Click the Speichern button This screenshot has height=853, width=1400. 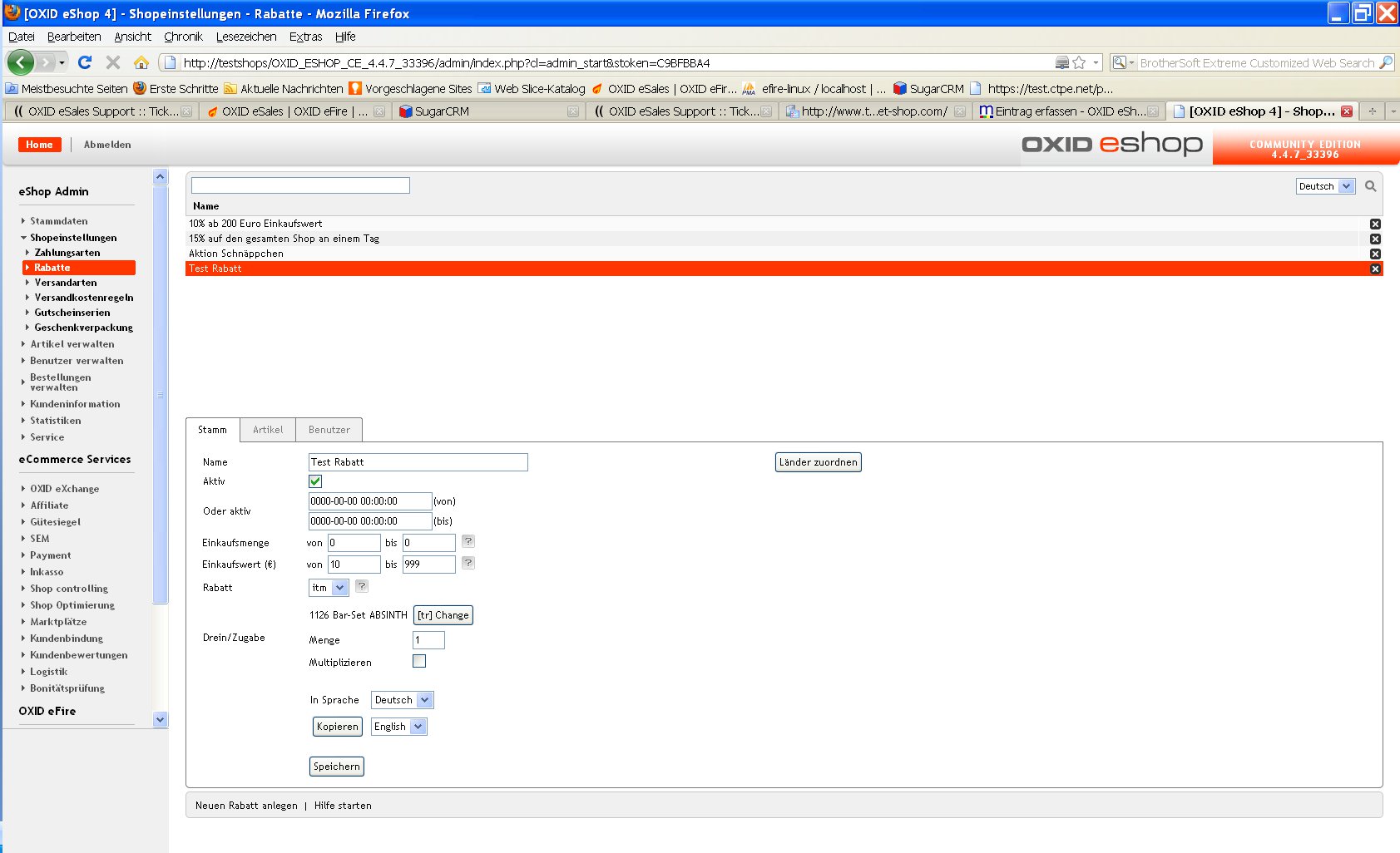337,767
